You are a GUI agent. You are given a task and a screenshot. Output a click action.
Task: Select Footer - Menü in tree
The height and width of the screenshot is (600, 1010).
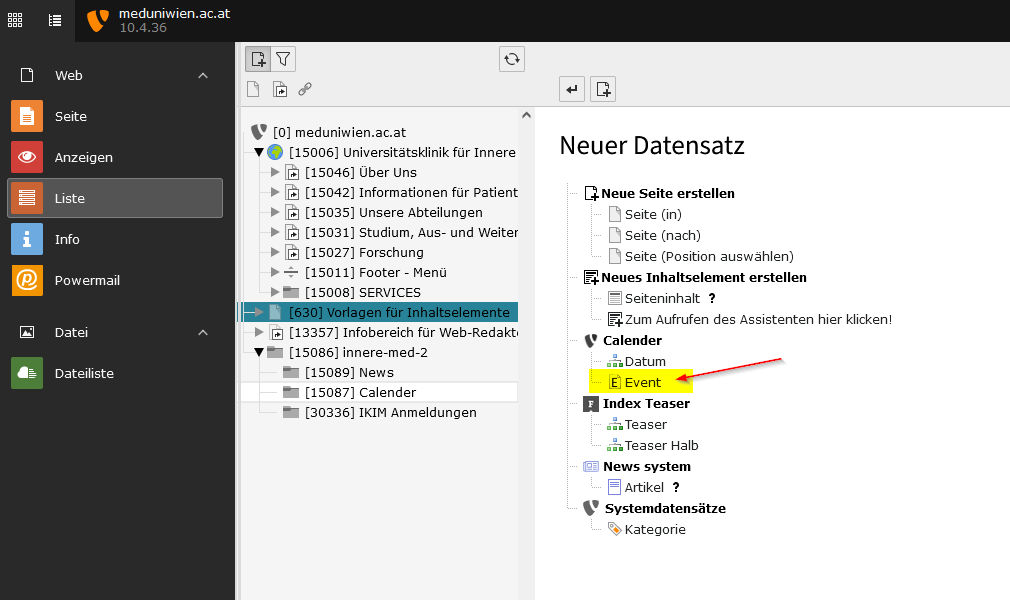click(x=376, y=272)
